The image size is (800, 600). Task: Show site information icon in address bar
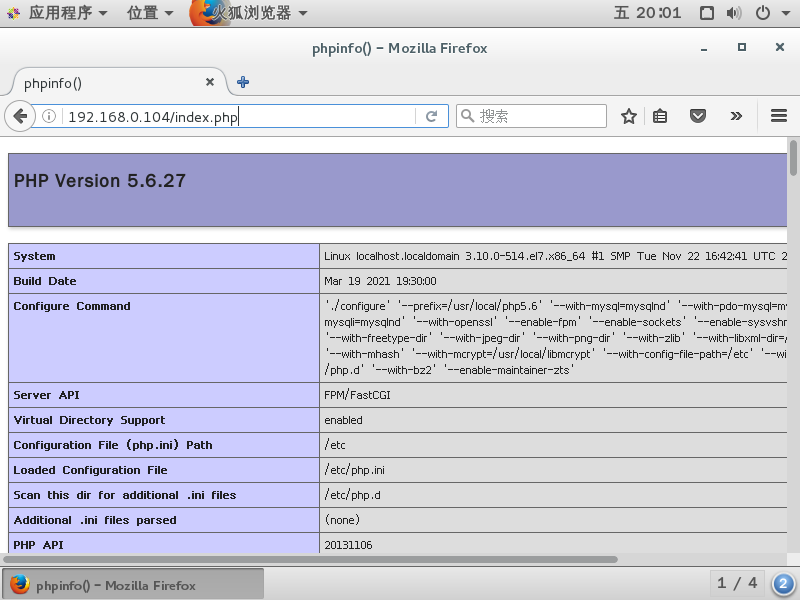[x=49, y=116]
